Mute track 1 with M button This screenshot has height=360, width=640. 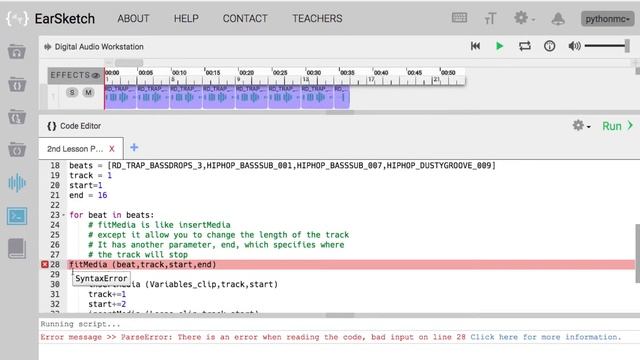click(x=88, y=93)
